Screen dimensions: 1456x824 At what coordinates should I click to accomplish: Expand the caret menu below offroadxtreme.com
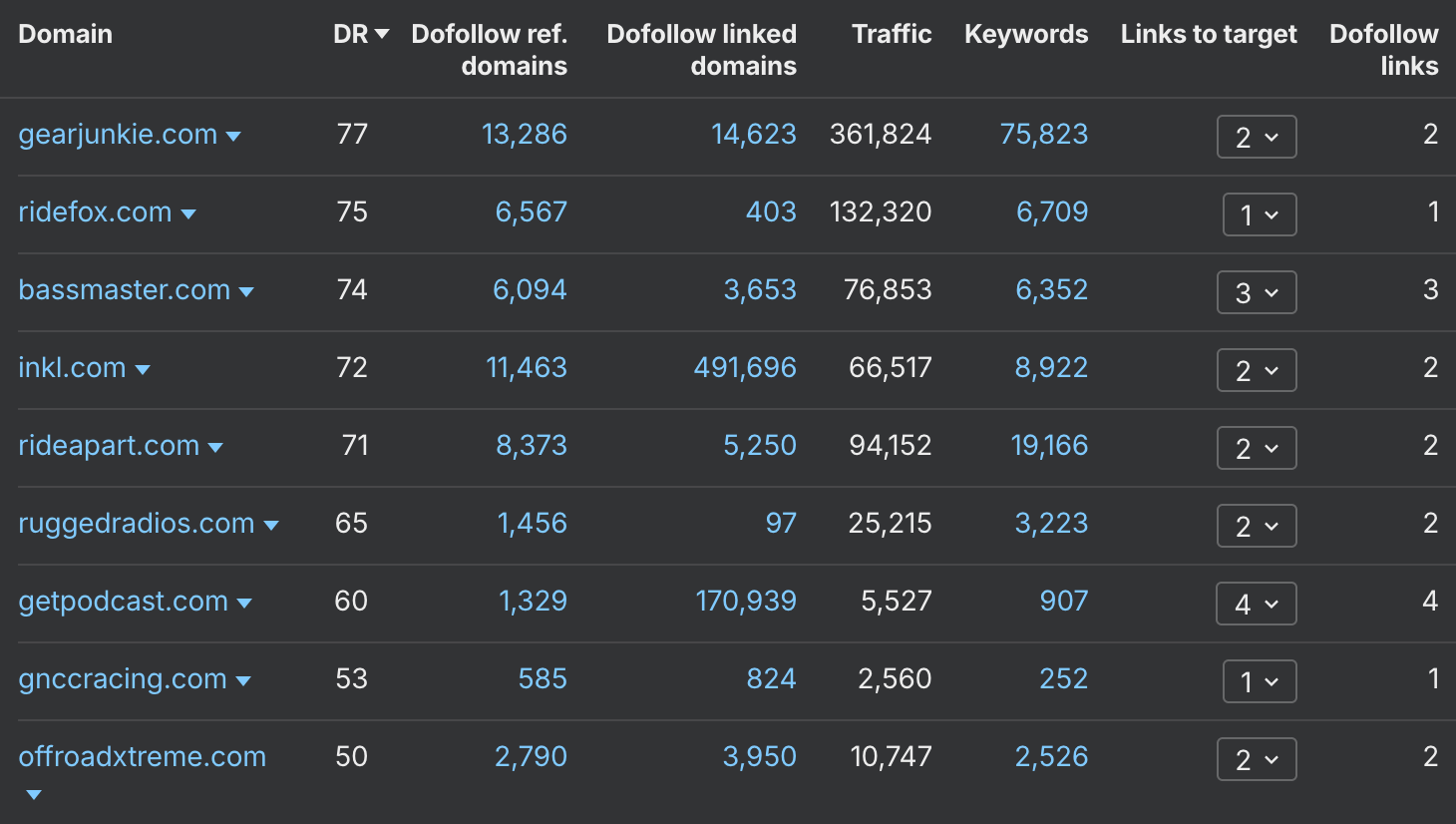(x=34, y=795)
